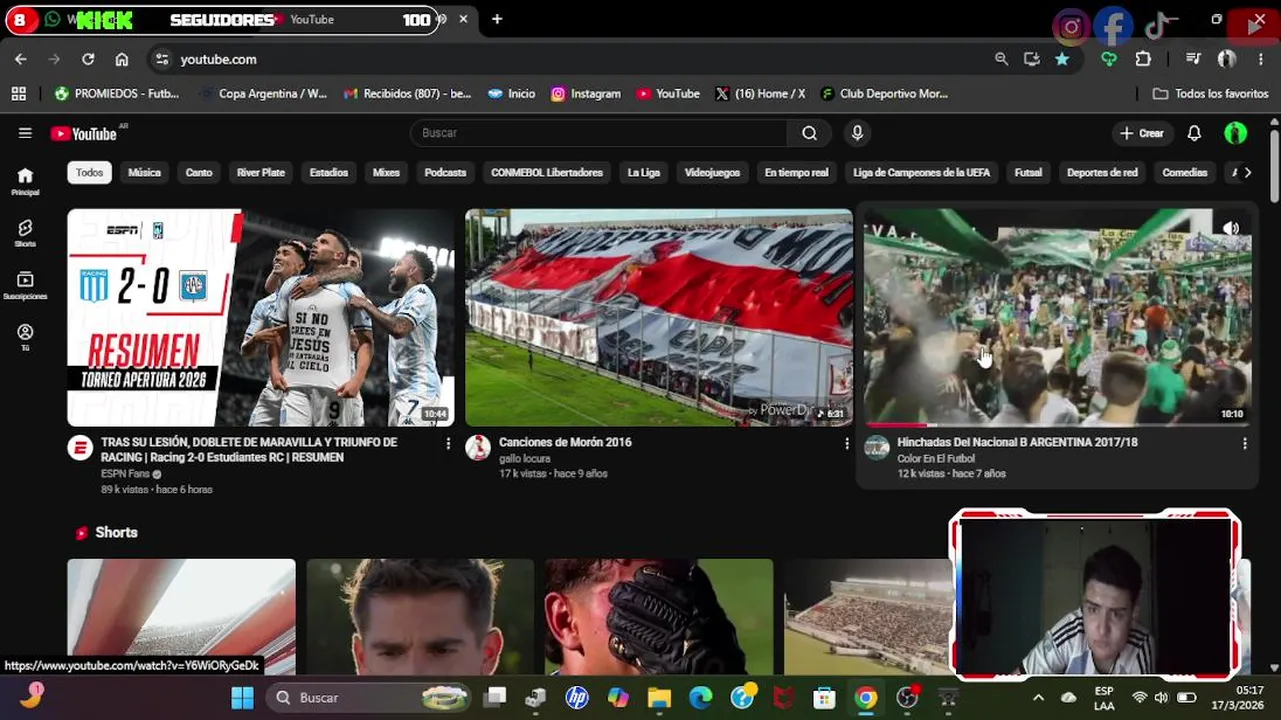1281x720 pixels.
Task: Open the Racing 2-0 resumen thumbnail
Action: (260, 317)
